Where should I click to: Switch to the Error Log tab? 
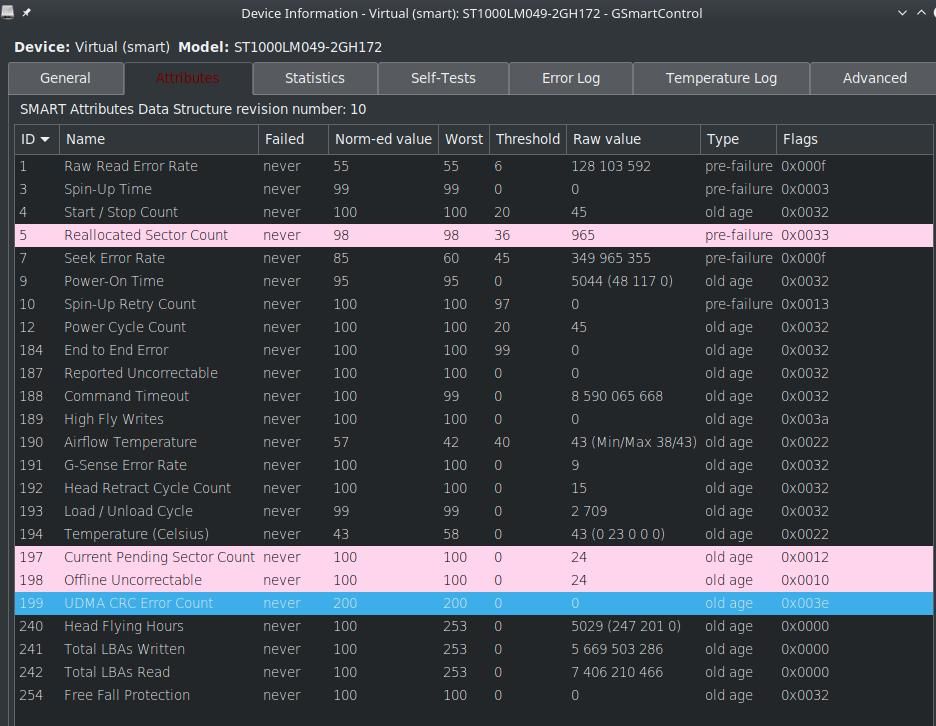click(571, 78)
